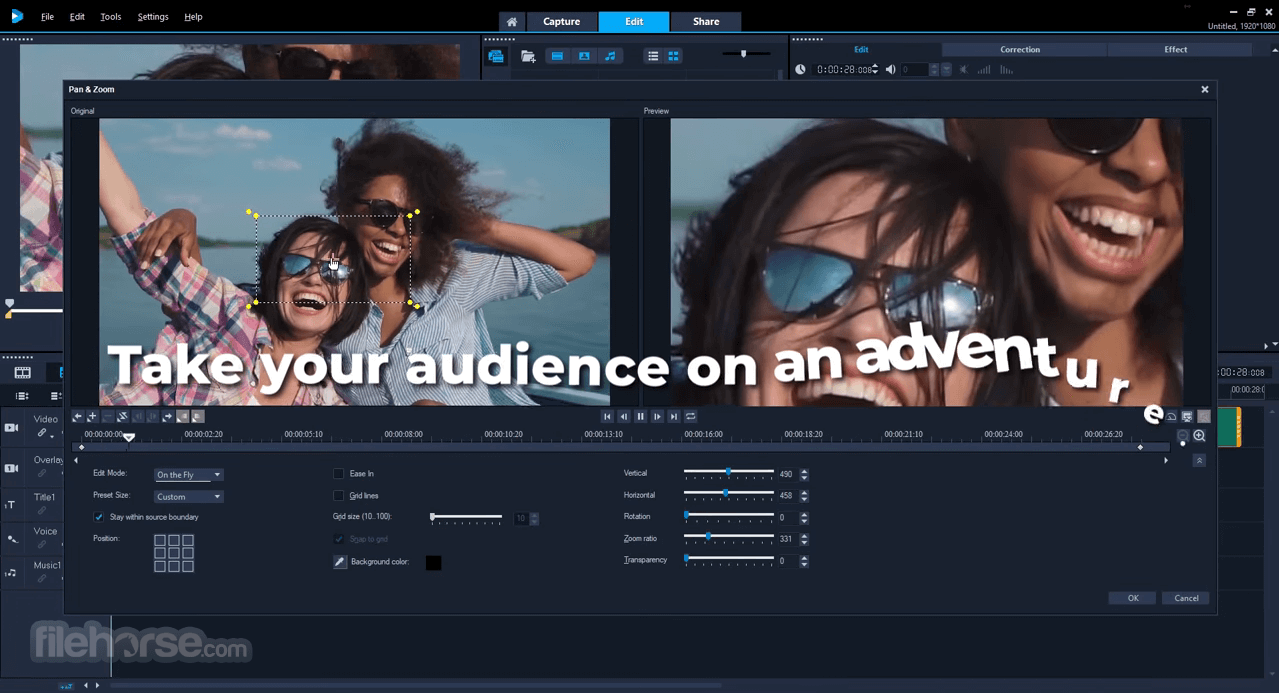Uncheck Stay within source boundary
The width and height of the screenshot is (1279, 693).
pyautogui.click(x=99, y=517)
